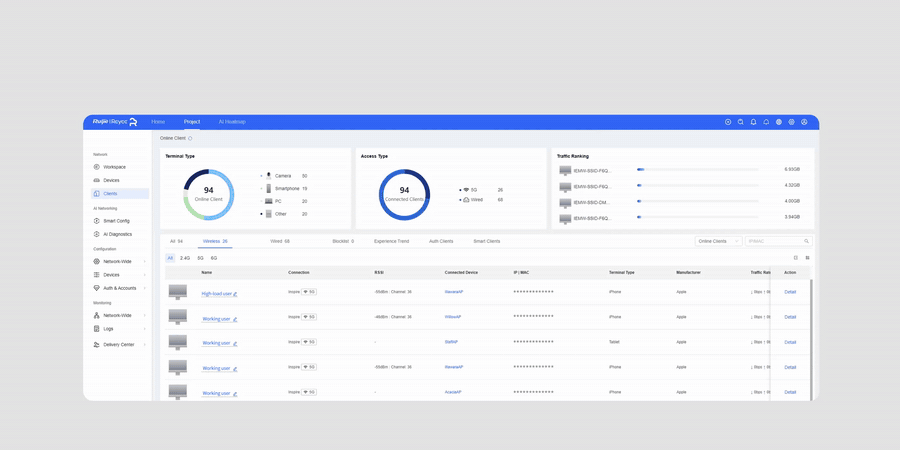
Task: Edit the High-load user name pencil icon
Action: (235, 294)
